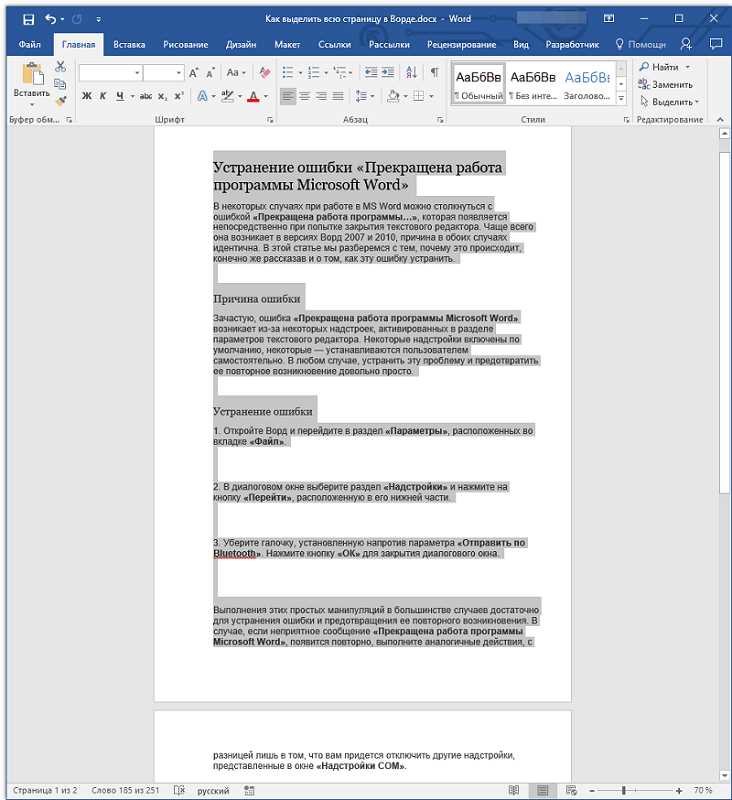Screen dimensions: 732x800
Task: Apply the red font color (A button)
Action: (x=253, y=96)
